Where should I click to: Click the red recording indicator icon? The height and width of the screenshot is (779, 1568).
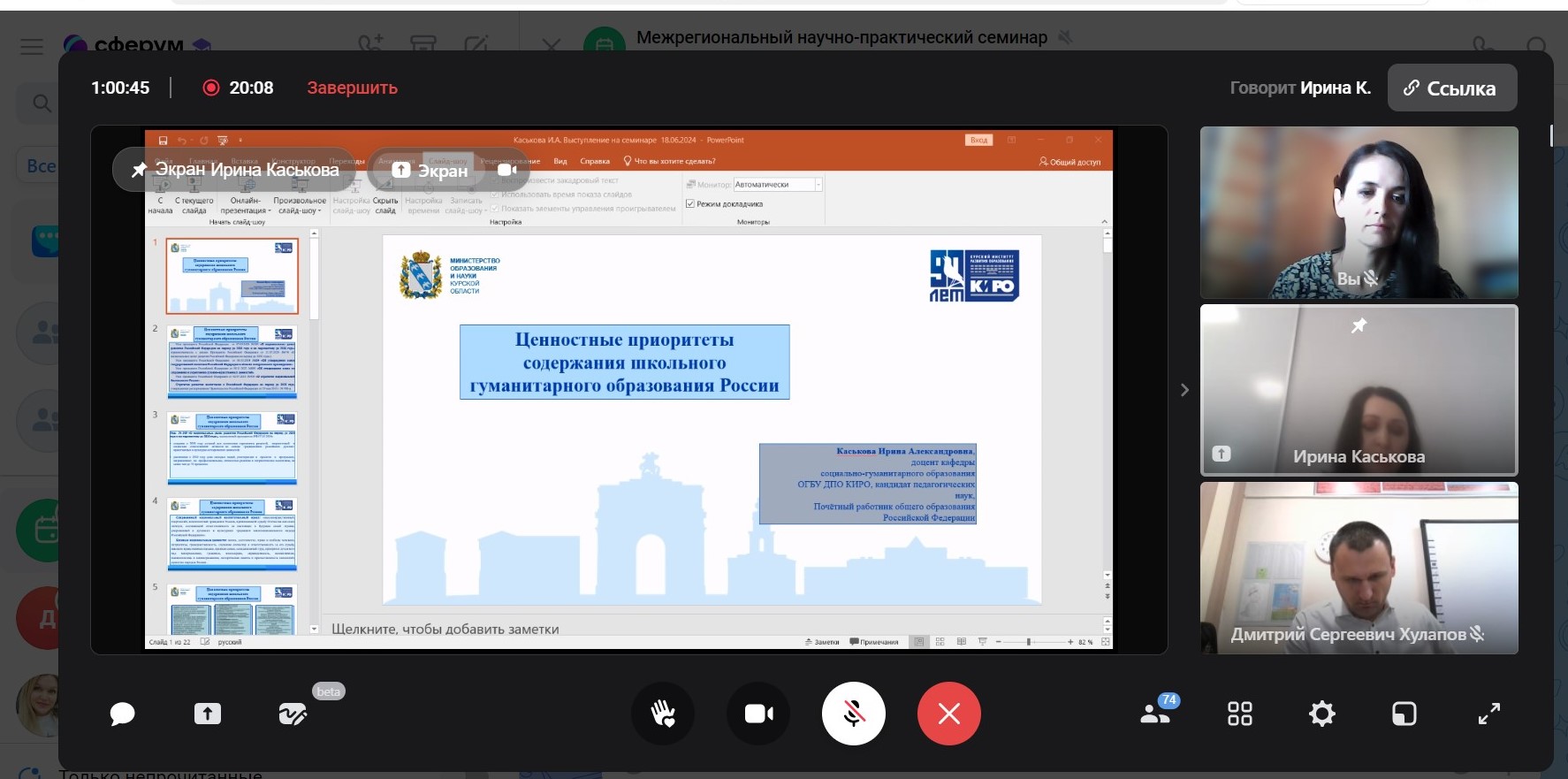(210, 88)
